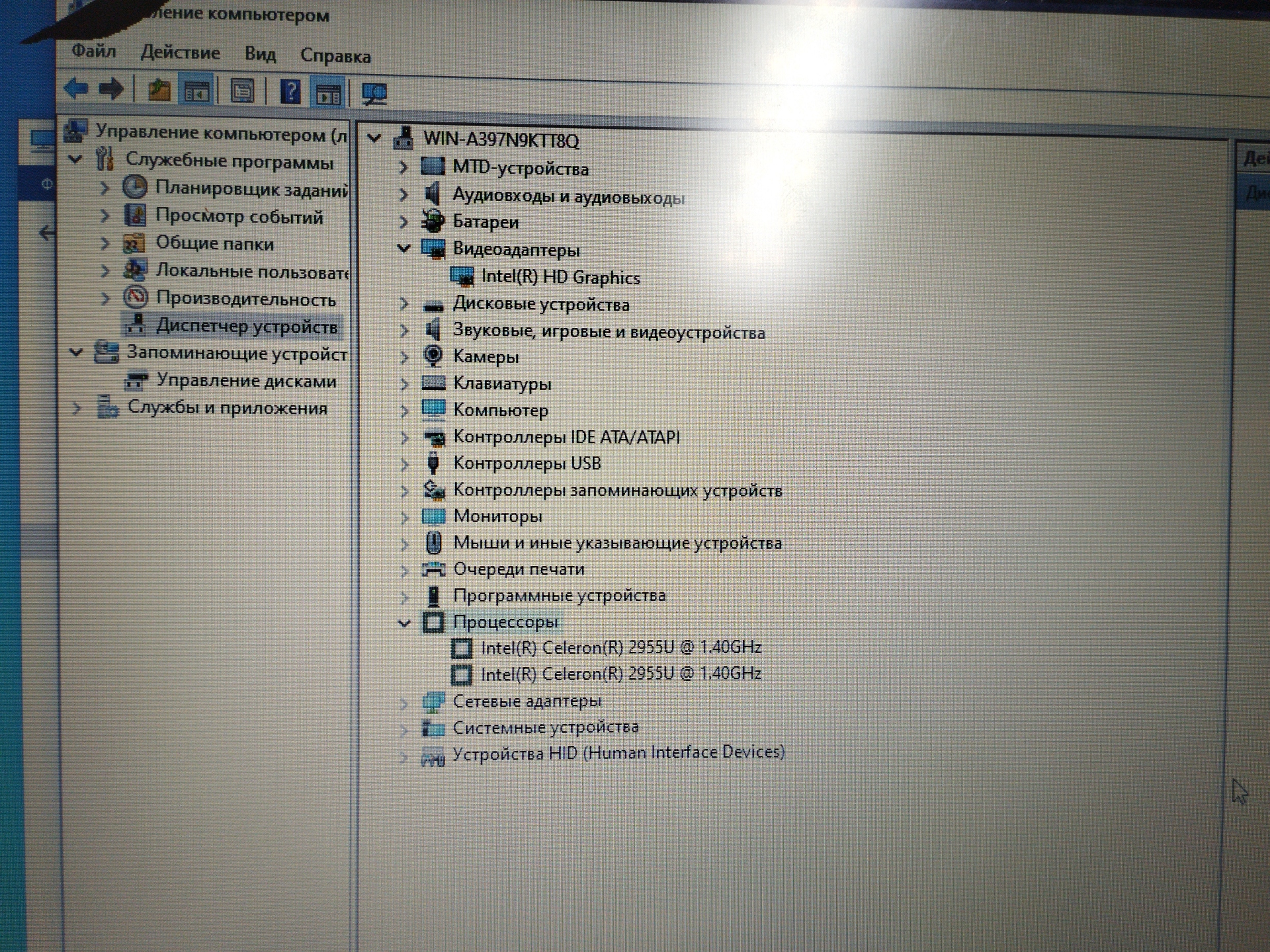Select Программные устройства label

point(559,595)
